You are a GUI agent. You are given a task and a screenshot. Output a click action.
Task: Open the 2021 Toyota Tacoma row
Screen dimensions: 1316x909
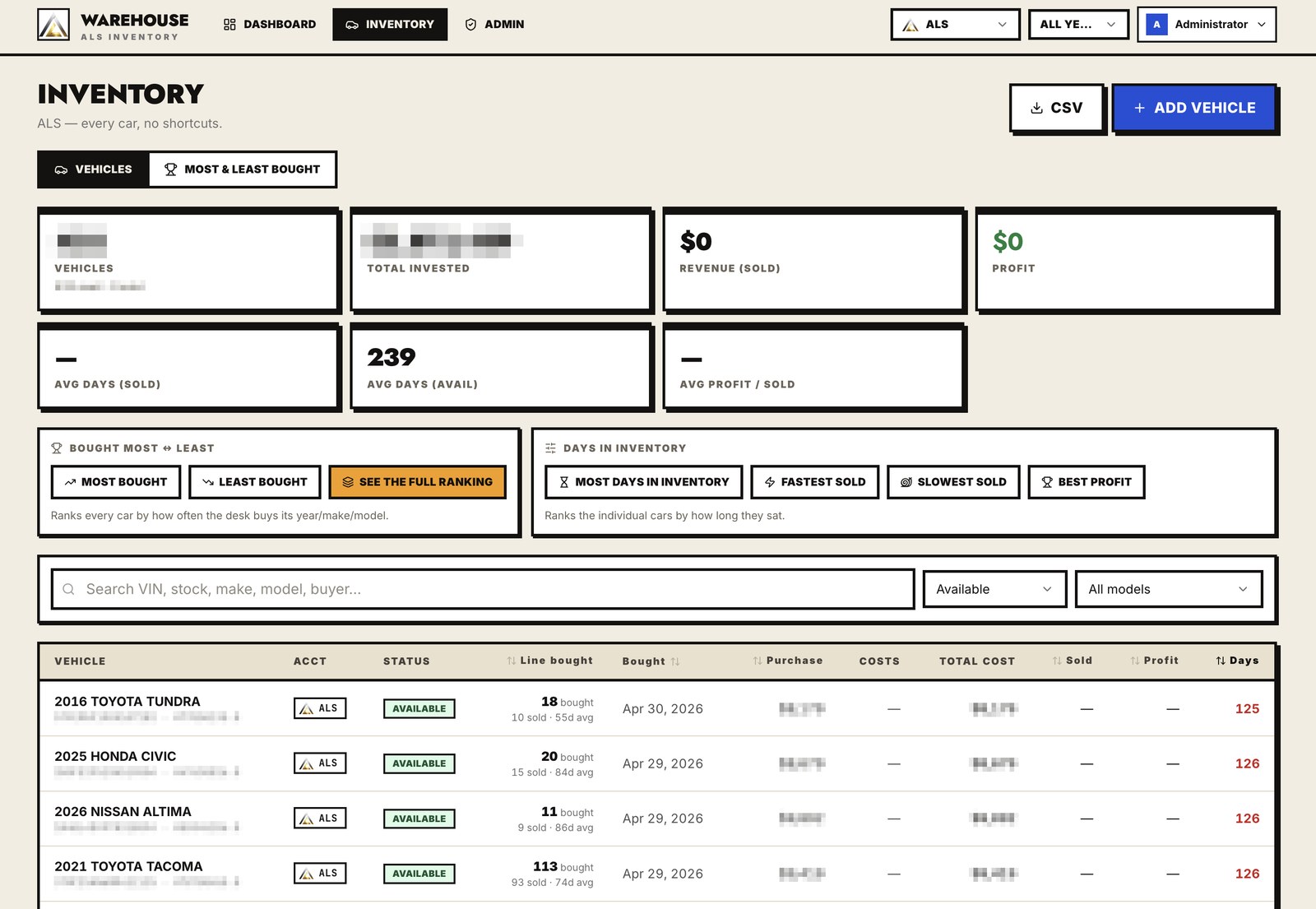(656, 874)
